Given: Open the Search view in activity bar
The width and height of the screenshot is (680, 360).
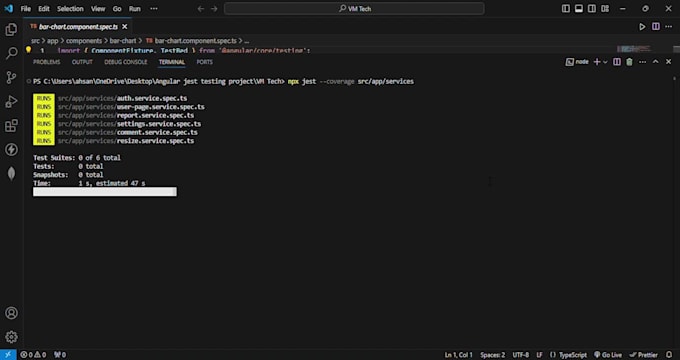Looking at the screenshot, I should (x=11, y=54).
